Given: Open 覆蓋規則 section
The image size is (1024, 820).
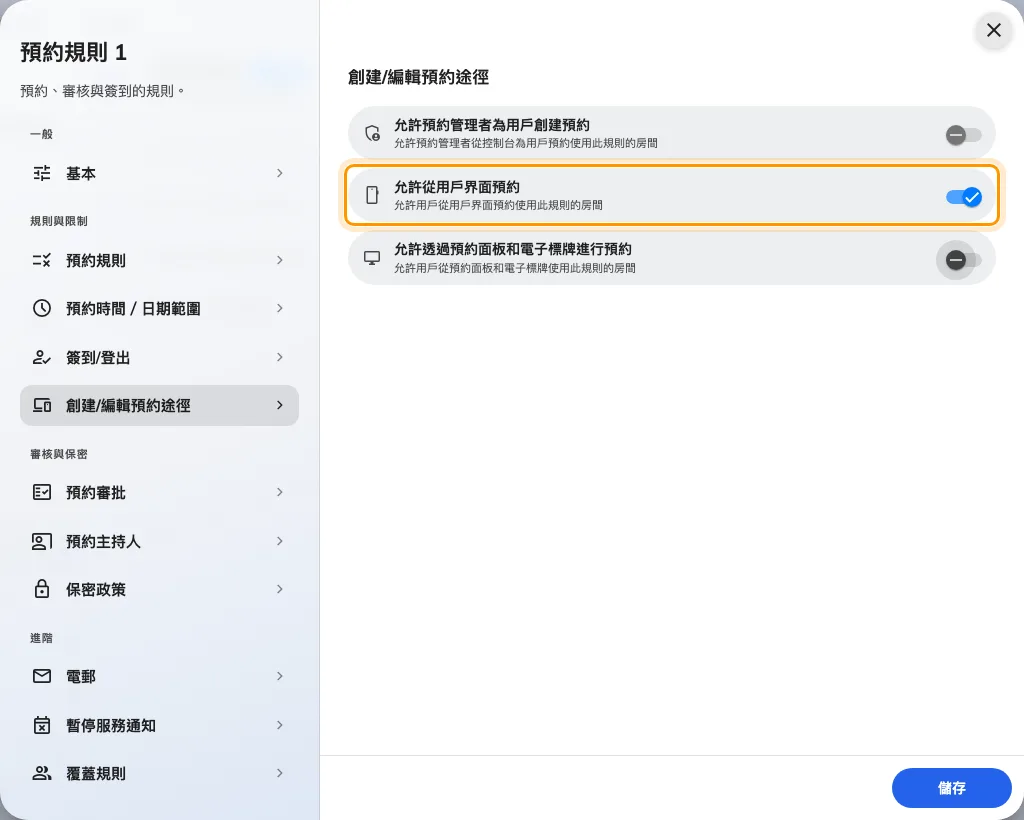Looking at the screenshot, I should coord(159,773).
